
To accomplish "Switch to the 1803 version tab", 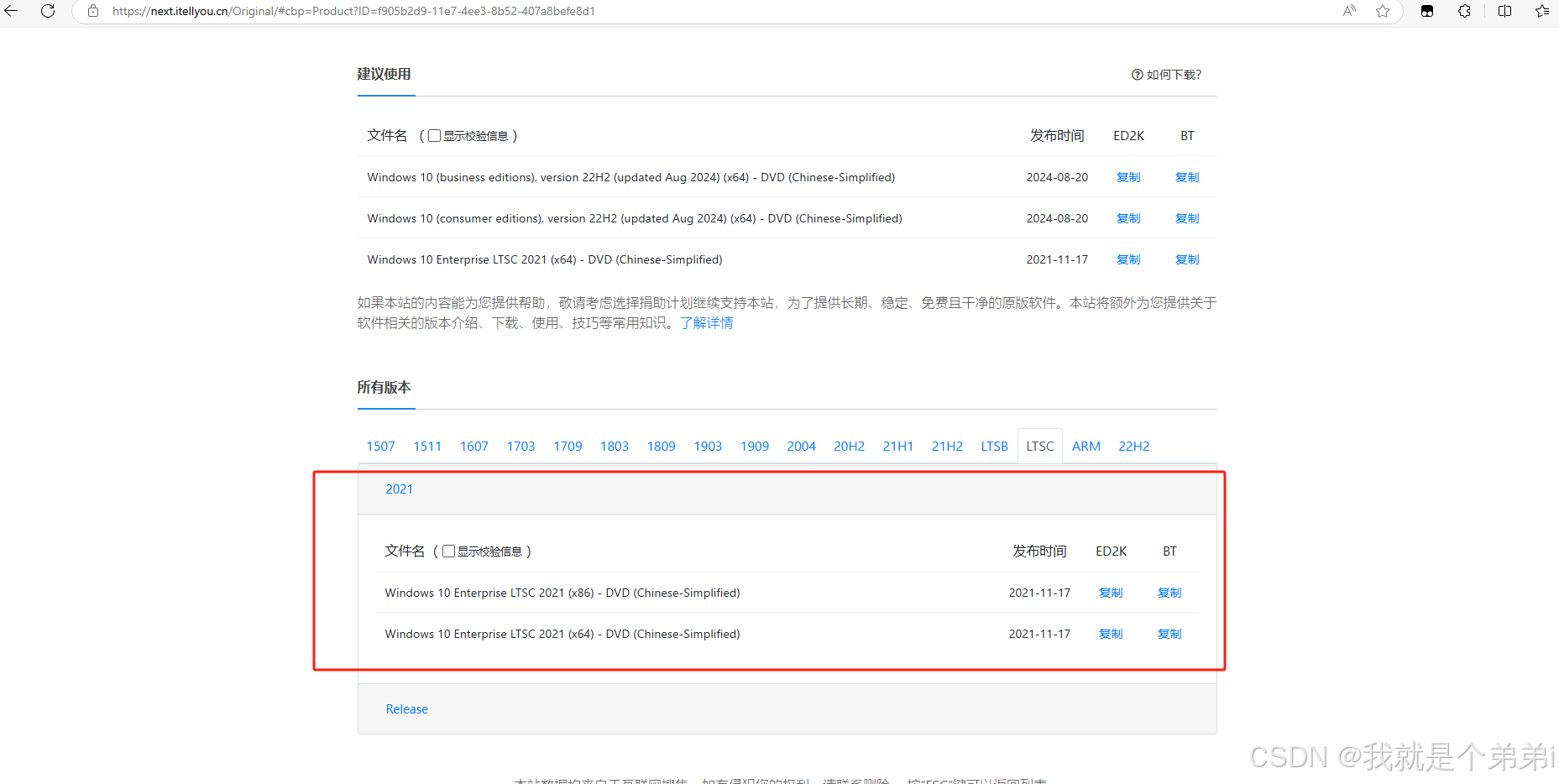I will [615, 446].
